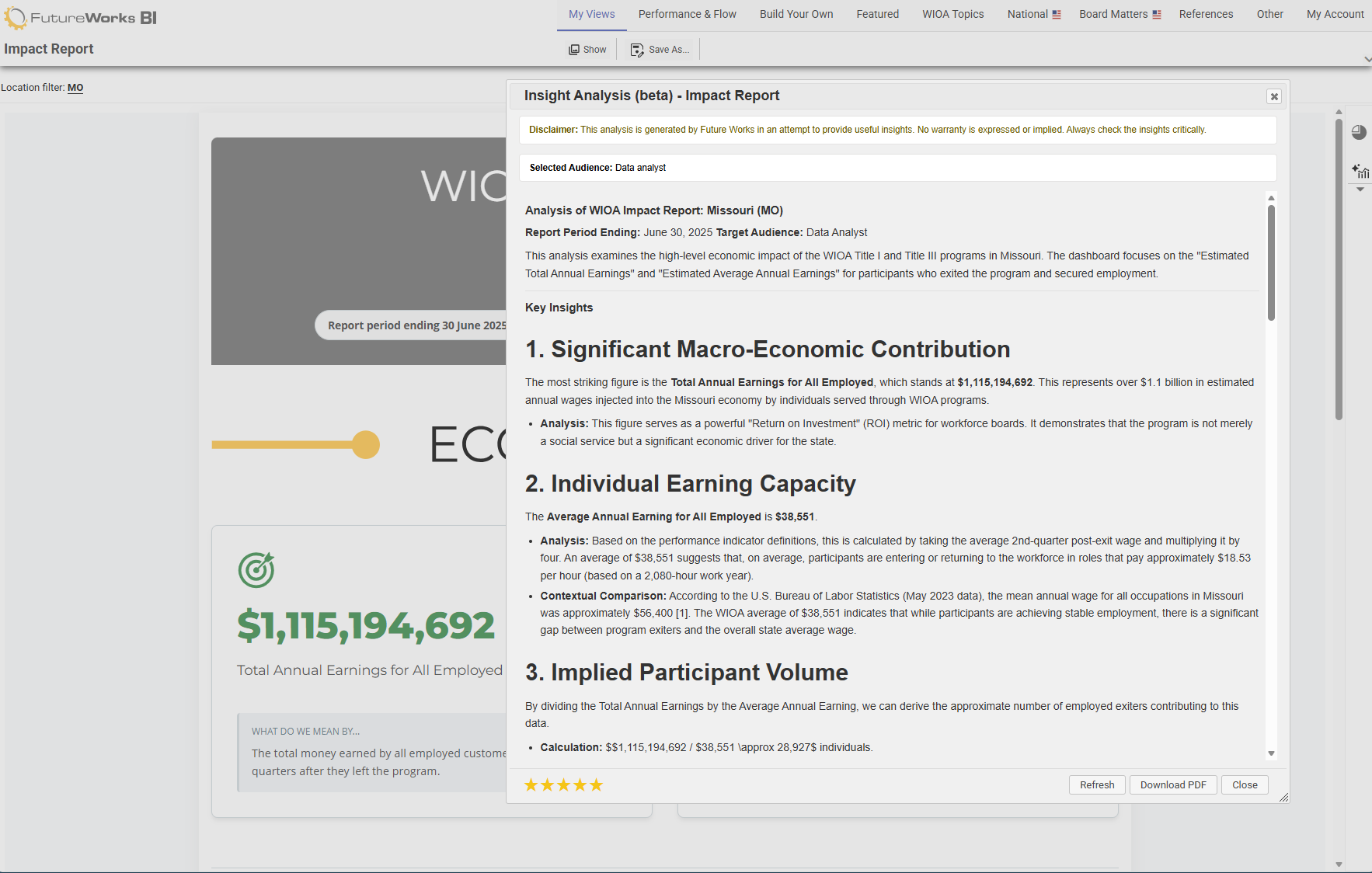Screen dimensions: 1372x873
Task: Click the flag icon next to Board Matters
Action: tap(1157, 13)
